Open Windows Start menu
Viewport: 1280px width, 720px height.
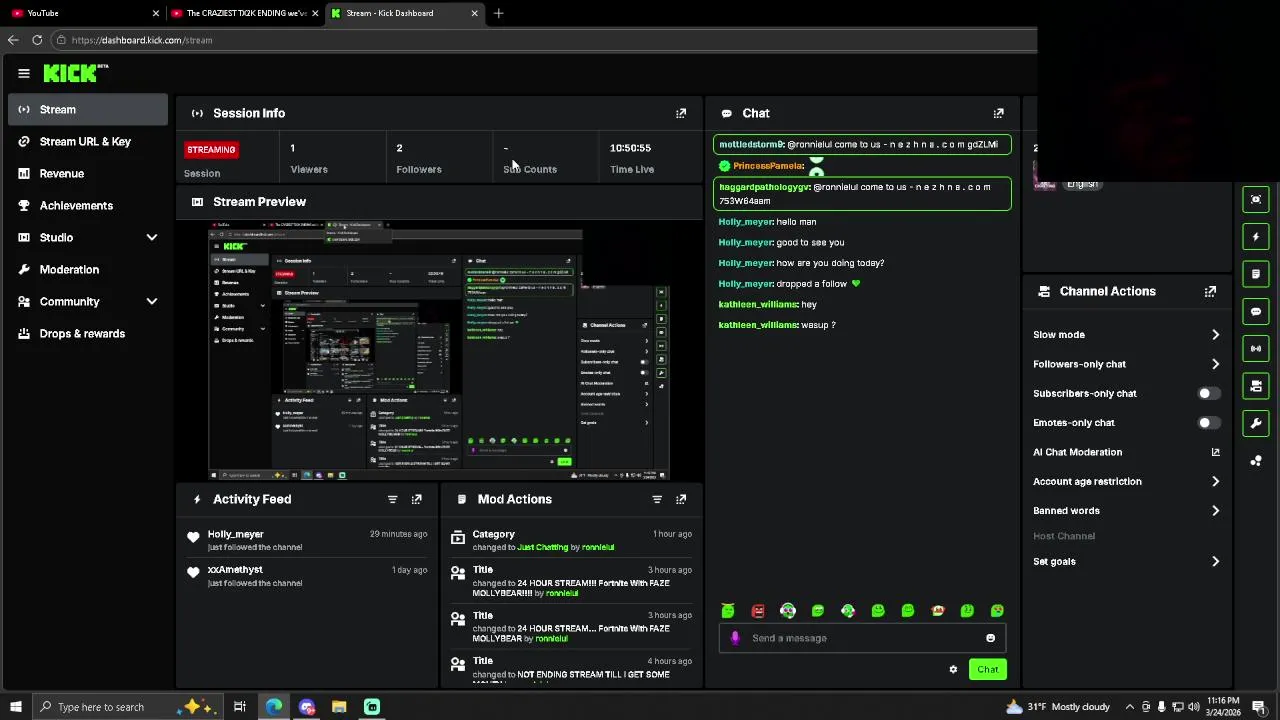tap(15, 707)
